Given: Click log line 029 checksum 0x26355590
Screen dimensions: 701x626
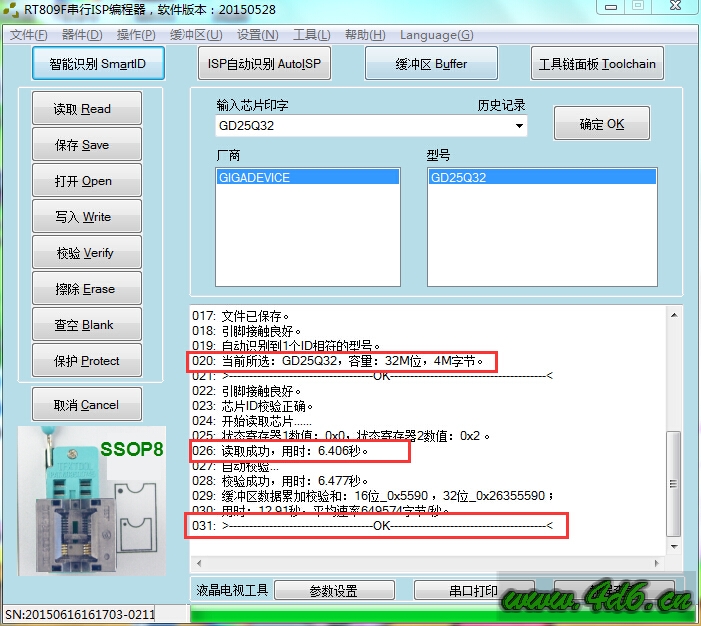Looking at the screenshot, I should [x=374, y=496].
